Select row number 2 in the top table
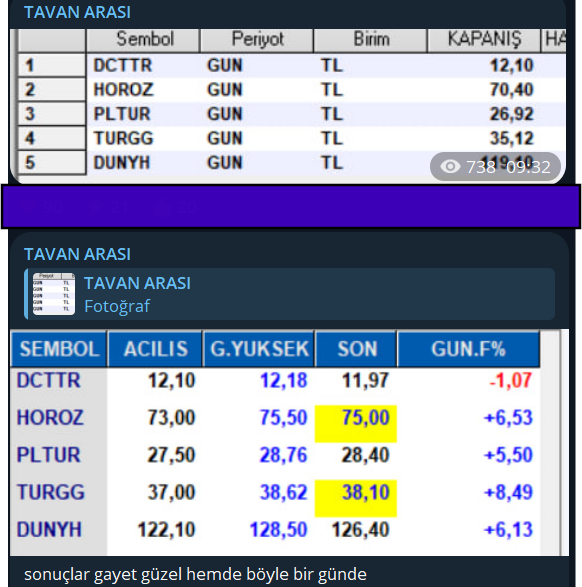The image size is (582, 587). [x=52, y=90]
